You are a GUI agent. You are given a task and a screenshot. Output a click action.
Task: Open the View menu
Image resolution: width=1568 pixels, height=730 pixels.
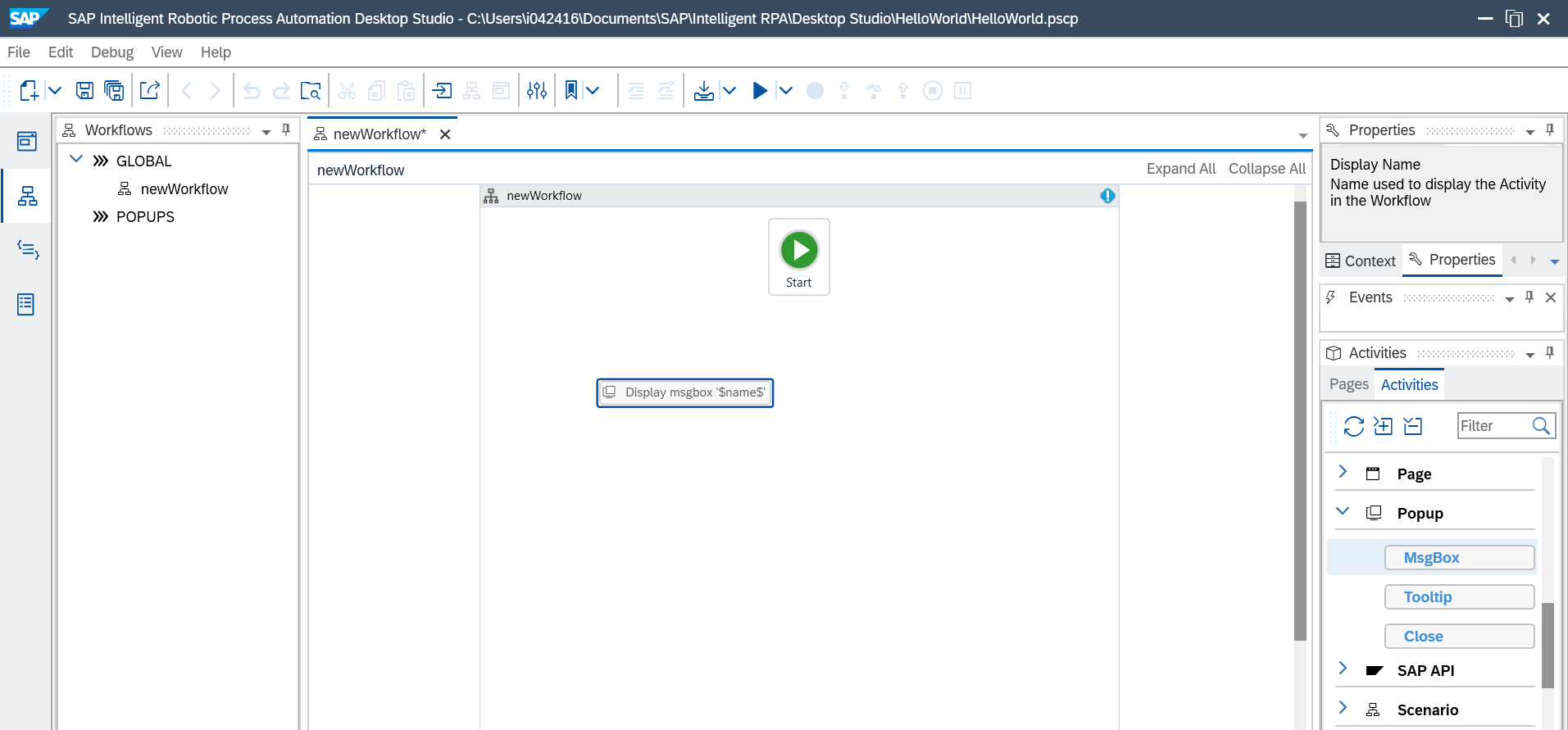tap(167, 52)
